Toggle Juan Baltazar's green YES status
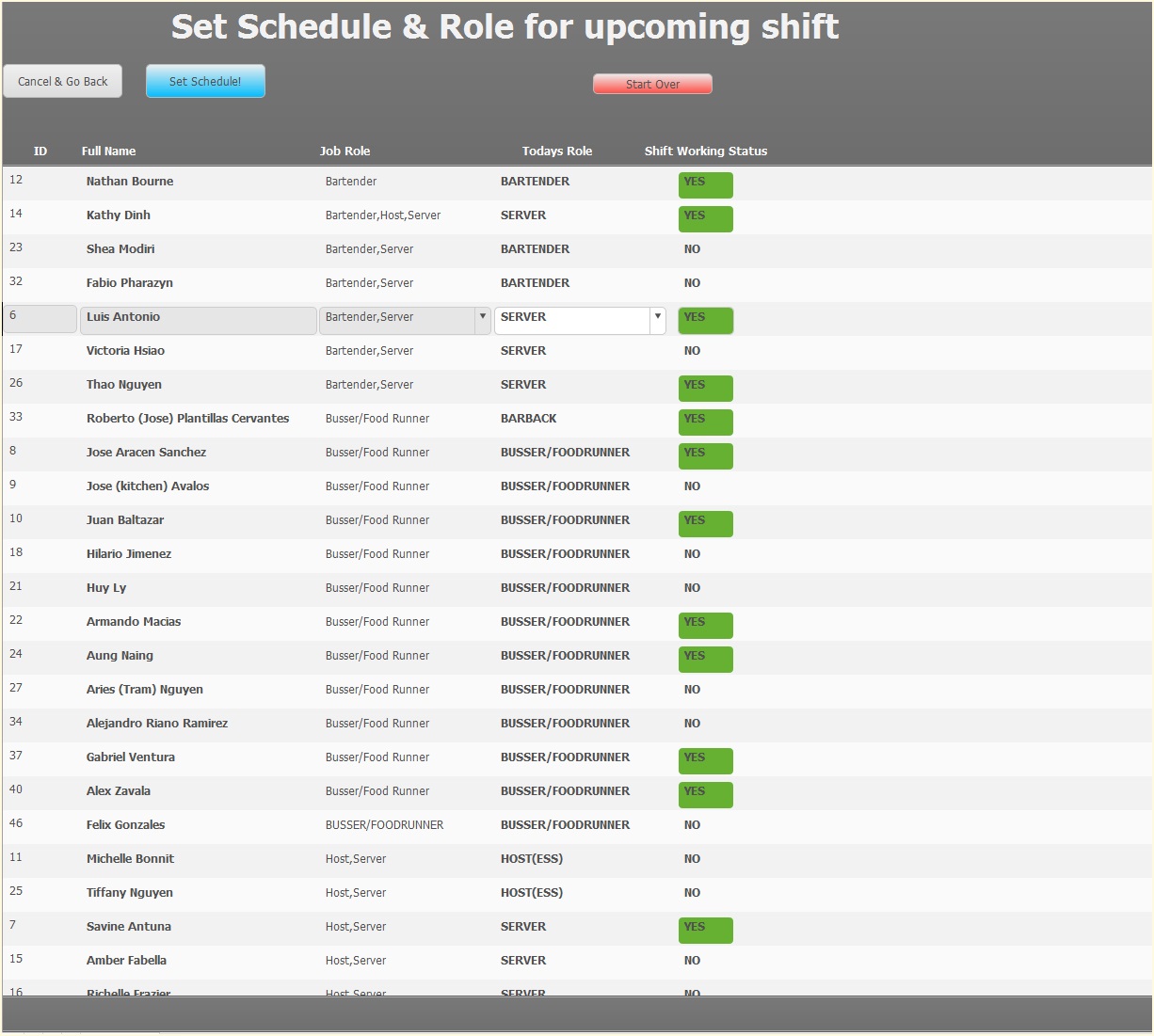The image size is (1154, 1036). 705,523
